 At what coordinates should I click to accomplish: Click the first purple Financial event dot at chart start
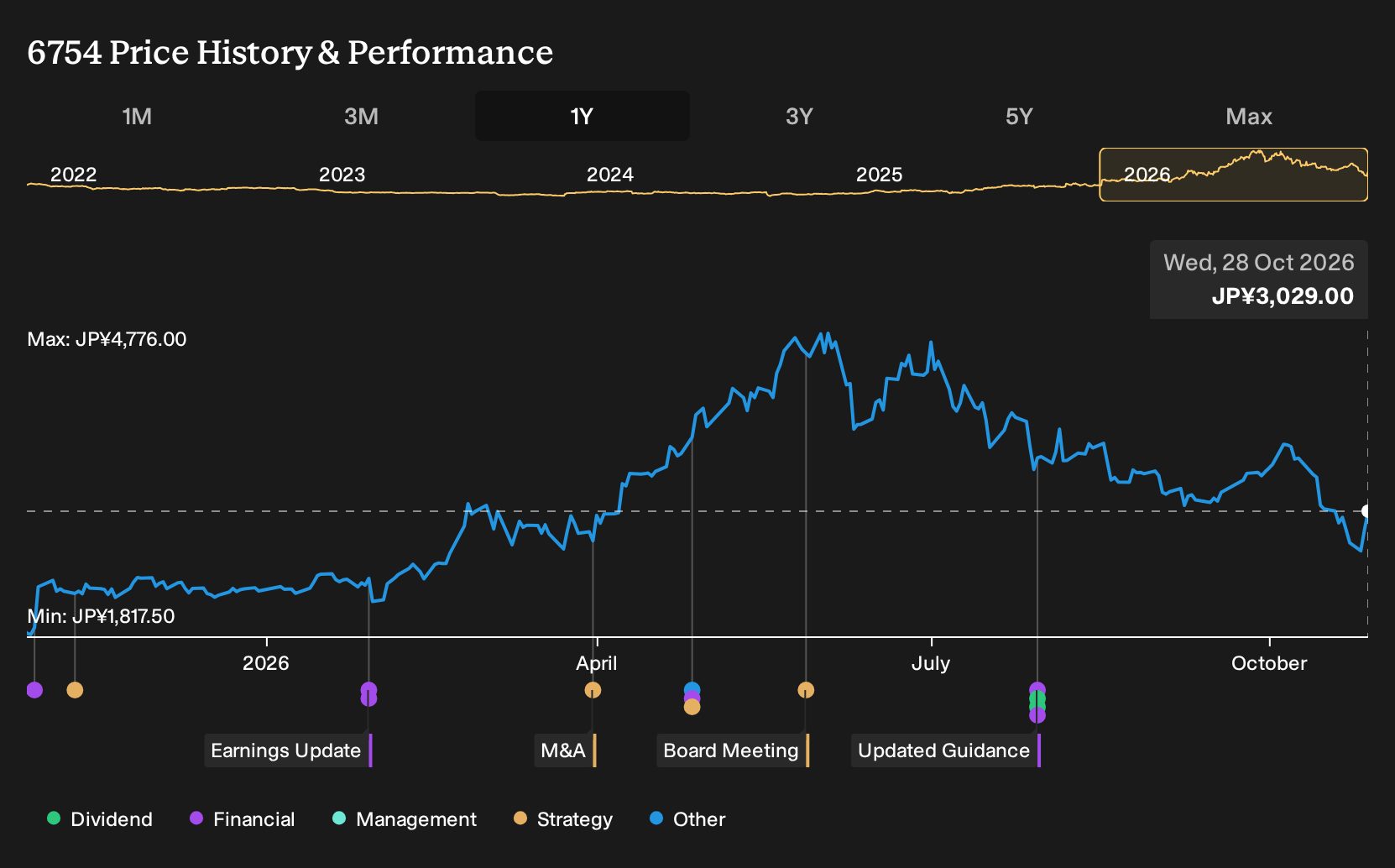pyautogui.click(x=34, y=690)
